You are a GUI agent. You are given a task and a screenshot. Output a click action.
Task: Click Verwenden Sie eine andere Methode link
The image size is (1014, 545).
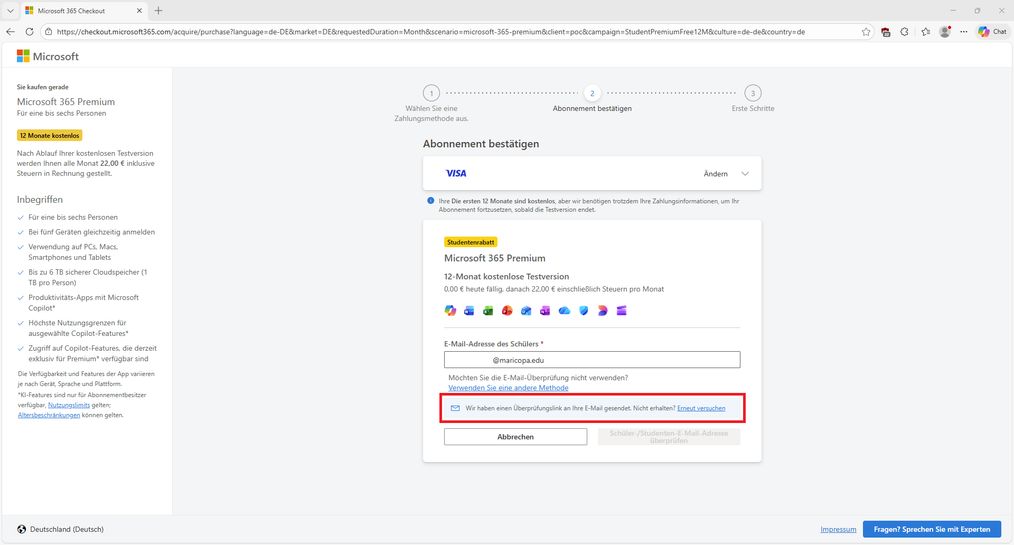point(508,388)
